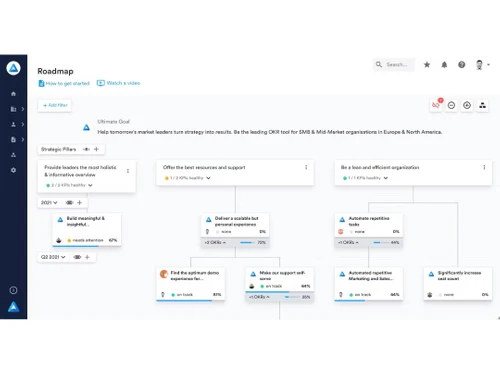Click the broken-link icon with red badge
500x375 pixels.
pyautogui.click(x=436, y=105)
